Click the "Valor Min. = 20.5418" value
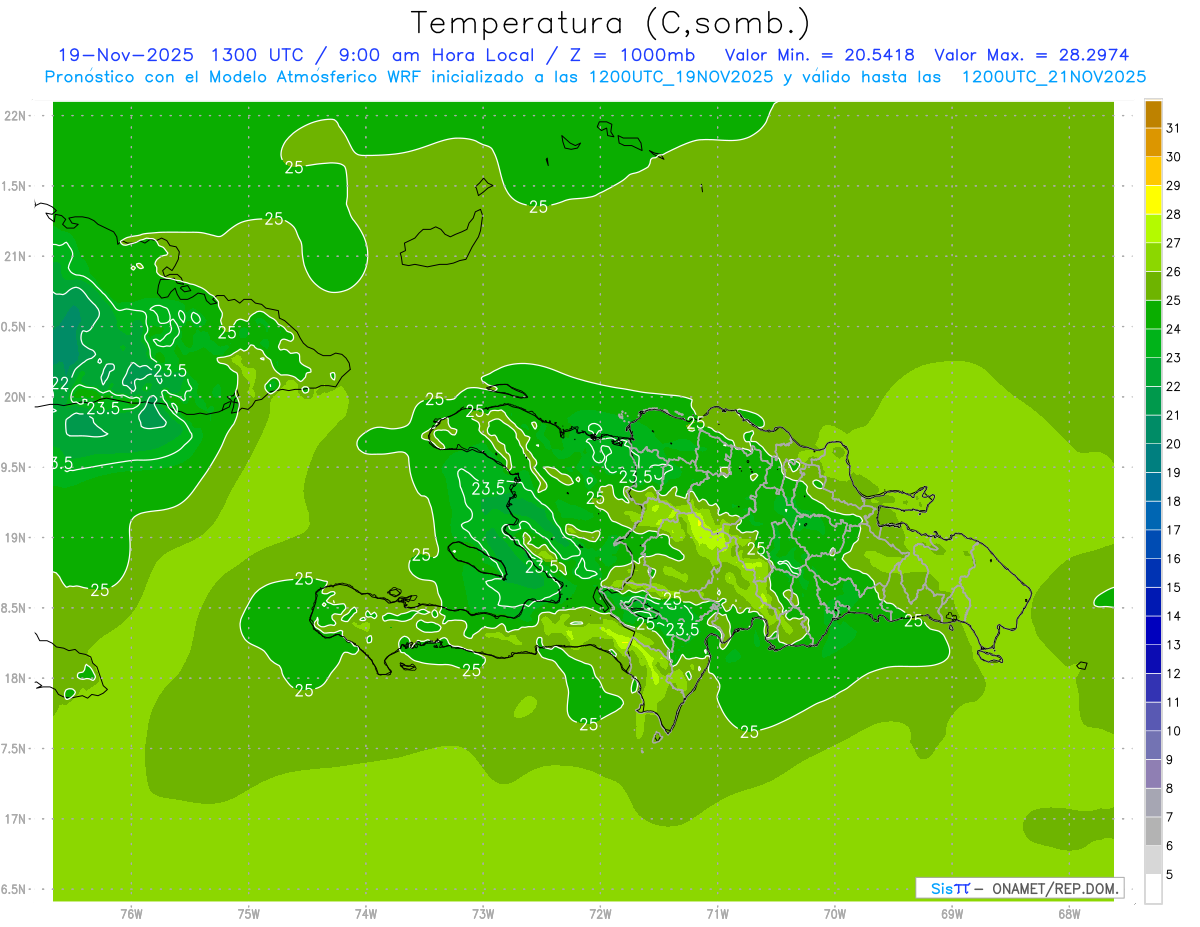Viewport: 1200px width, 927px height. tap(822, 55)
